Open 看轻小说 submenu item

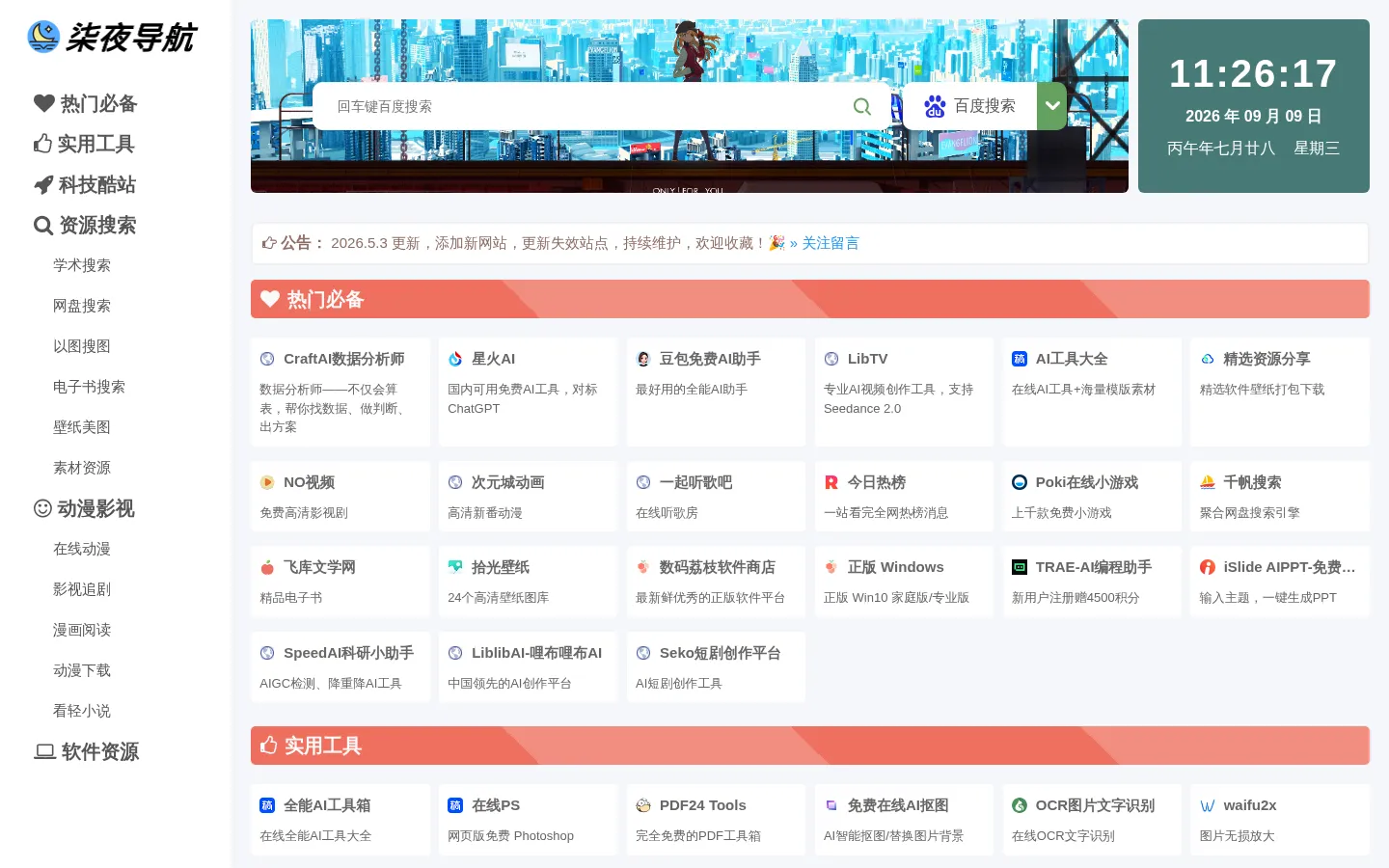click(82, 711)
